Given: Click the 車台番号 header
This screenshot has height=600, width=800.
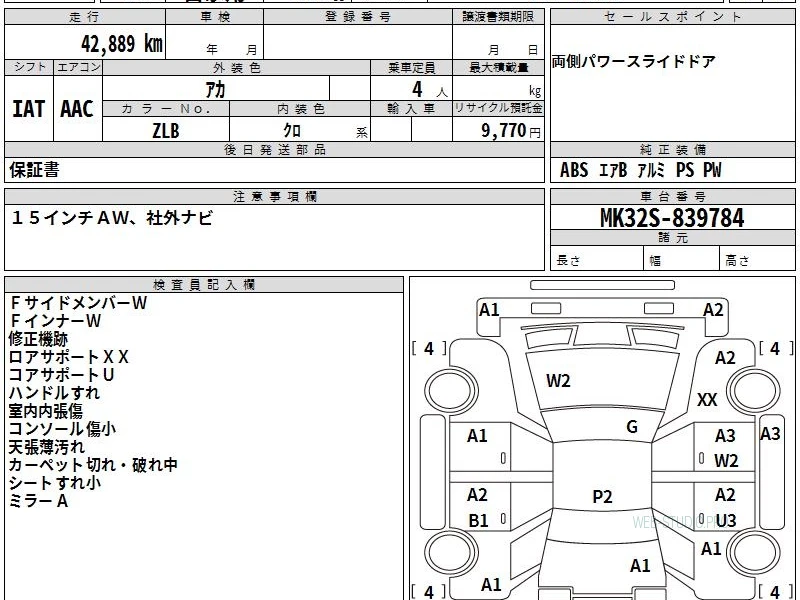Looking at the screenshot, I should pyautogui.click(x=672, y=196).
